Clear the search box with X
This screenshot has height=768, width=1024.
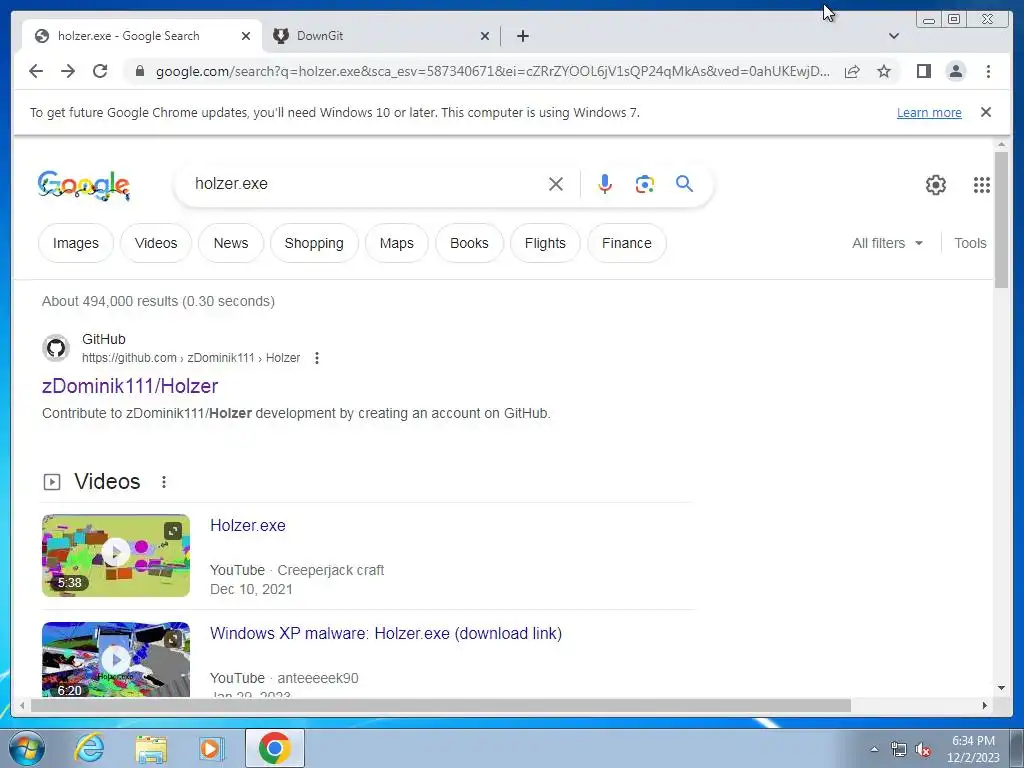point(556,184)
